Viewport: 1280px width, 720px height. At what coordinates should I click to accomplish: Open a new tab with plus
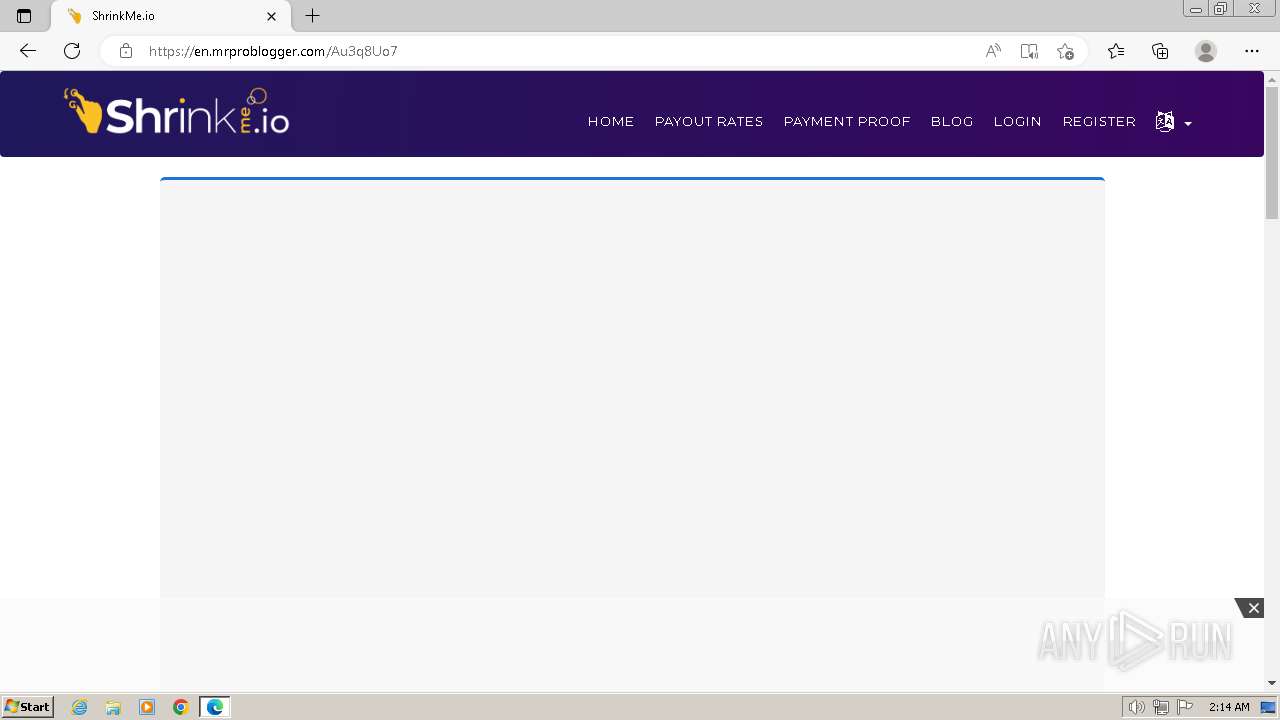(312, 16)
